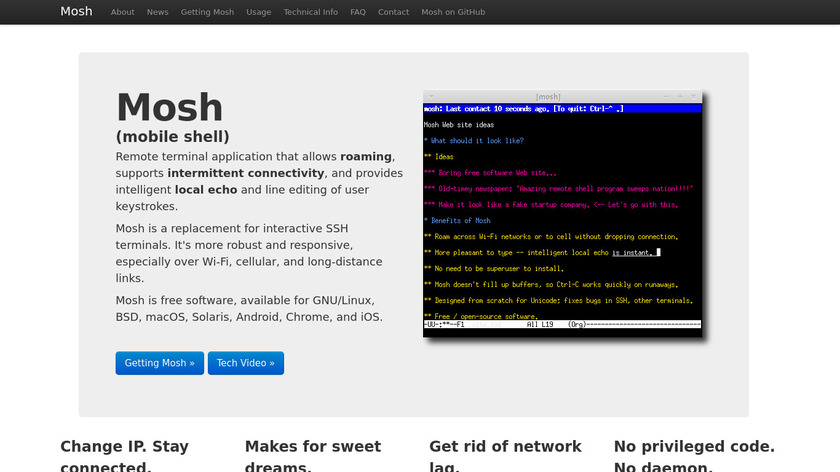Viewport: 840px width, 472px height.
Task: Click the large Mosh heading
Action: pos(169,107)
